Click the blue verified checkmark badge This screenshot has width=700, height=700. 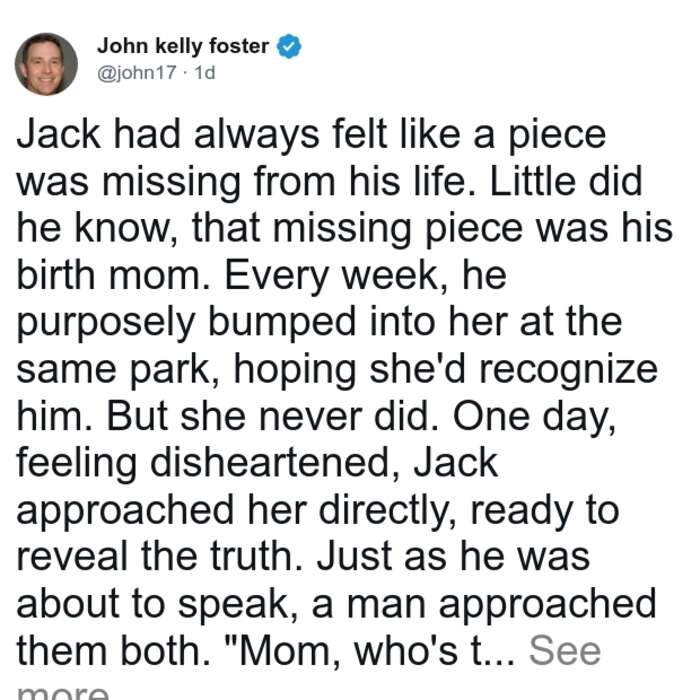(289, 46)
